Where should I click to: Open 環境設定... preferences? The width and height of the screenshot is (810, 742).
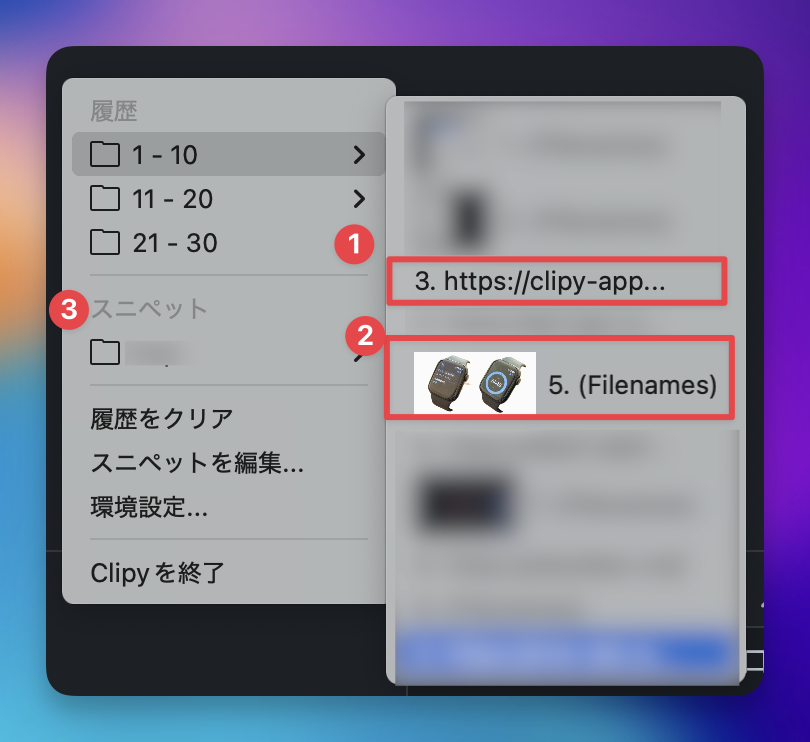click(149, 507)
